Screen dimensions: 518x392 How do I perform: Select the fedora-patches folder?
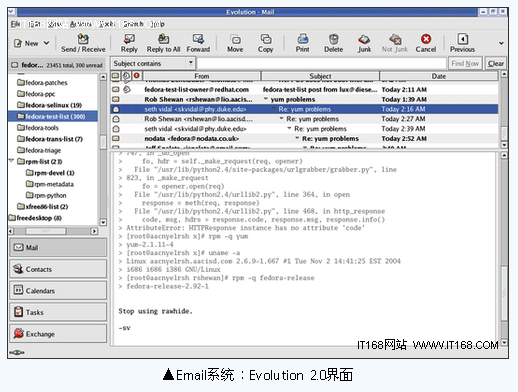[42, 82]
